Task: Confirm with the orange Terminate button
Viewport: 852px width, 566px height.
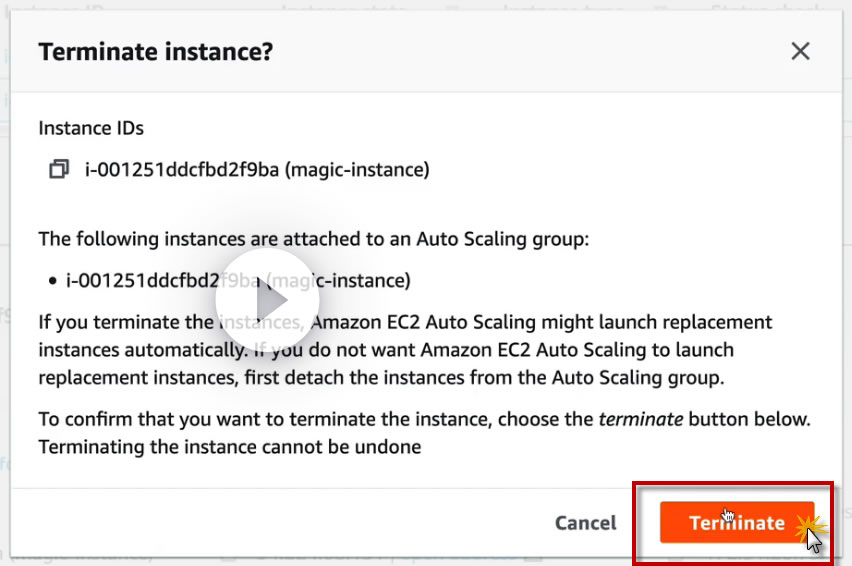Action: [737, 523]
